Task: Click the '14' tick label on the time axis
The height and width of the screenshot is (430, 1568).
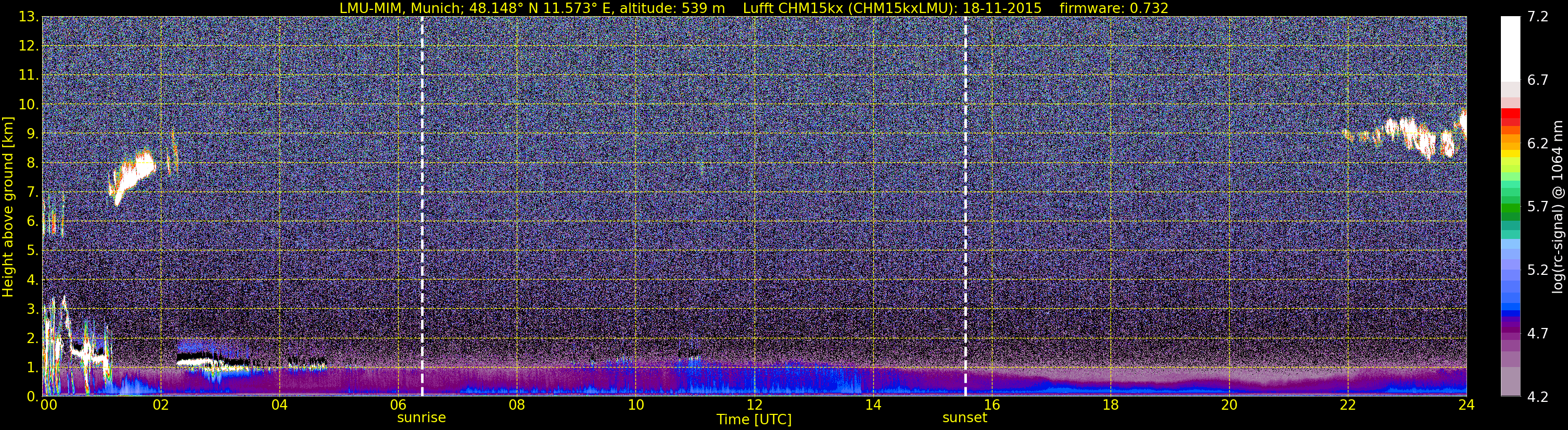Action: 873,405
